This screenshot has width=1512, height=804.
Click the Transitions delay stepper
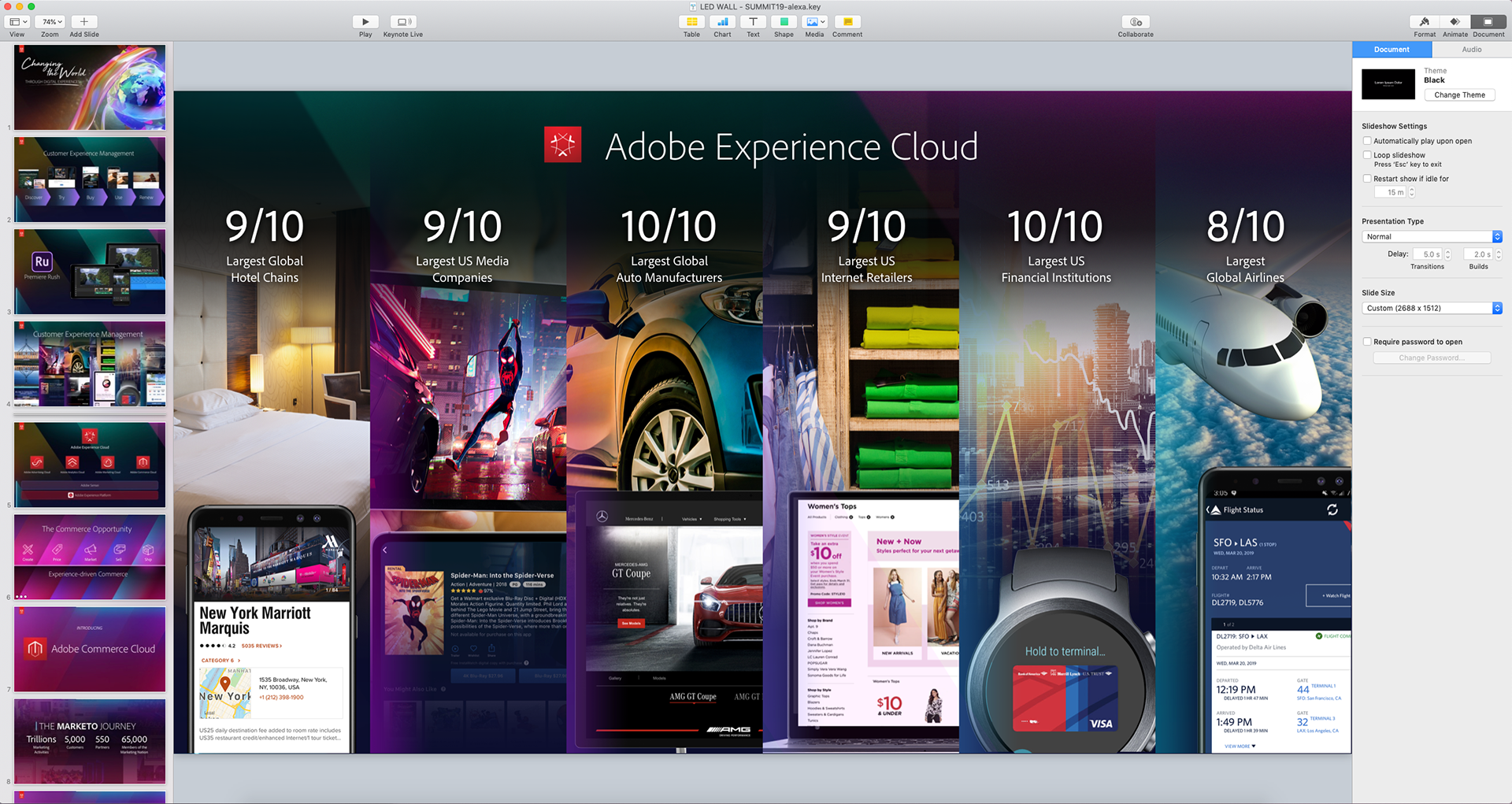(x=1447, y=254)
